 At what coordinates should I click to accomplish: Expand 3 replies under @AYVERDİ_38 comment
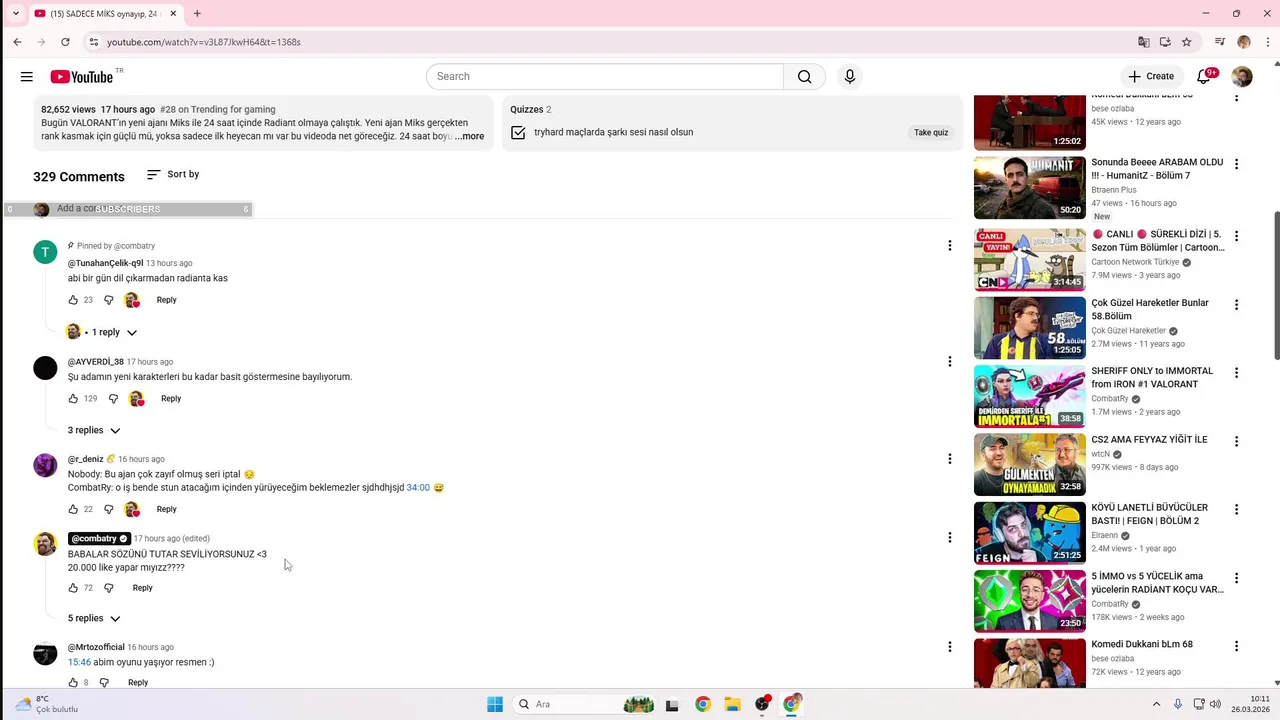point(94,430)
